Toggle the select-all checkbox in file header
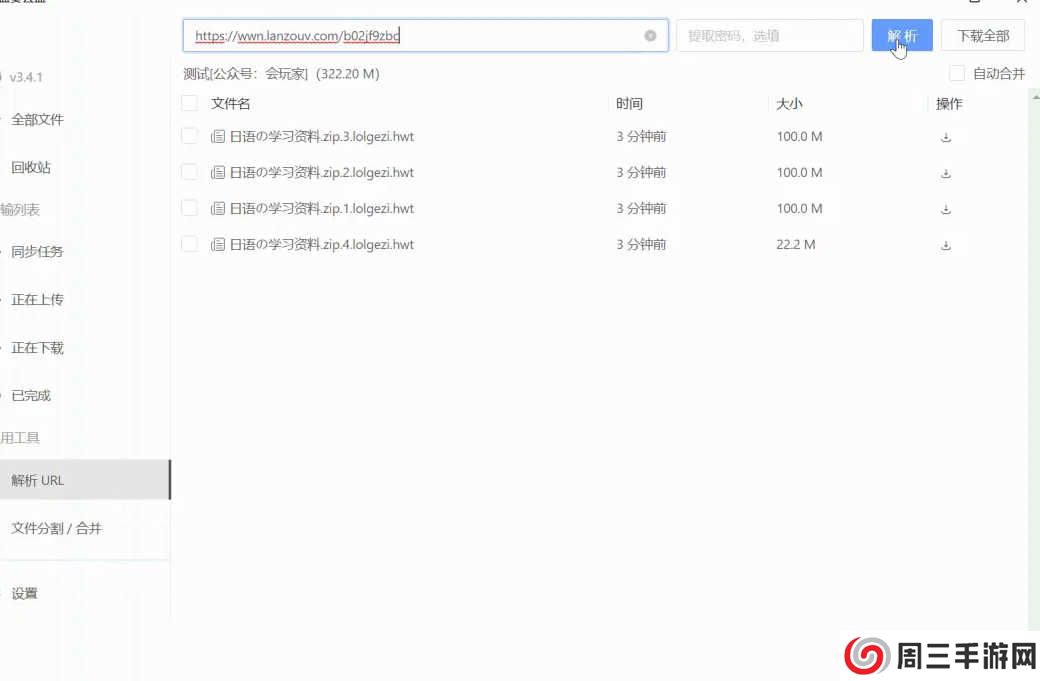Screen dimensions: 1040x681 pos(189,103)
